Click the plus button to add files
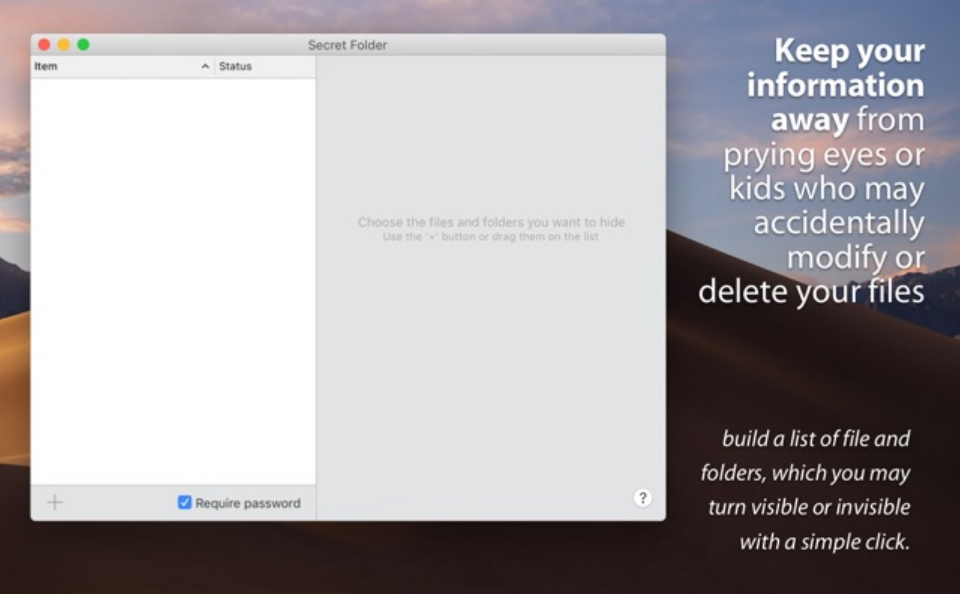This screenshot has width=960, height=594. (54, 503)
